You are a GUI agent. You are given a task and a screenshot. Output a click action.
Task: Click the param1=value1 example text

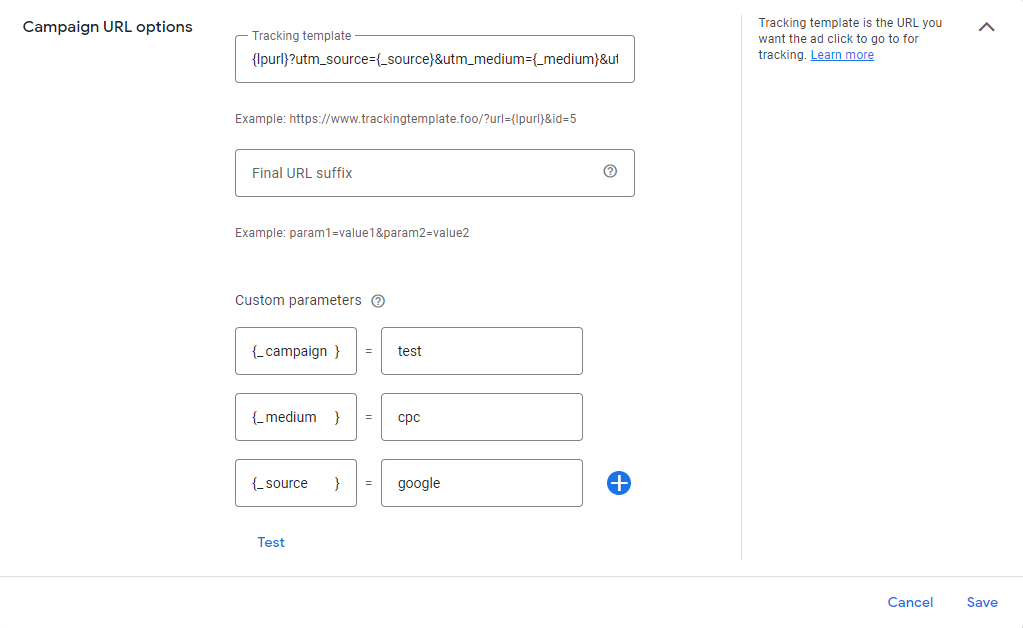pos(352,233)
